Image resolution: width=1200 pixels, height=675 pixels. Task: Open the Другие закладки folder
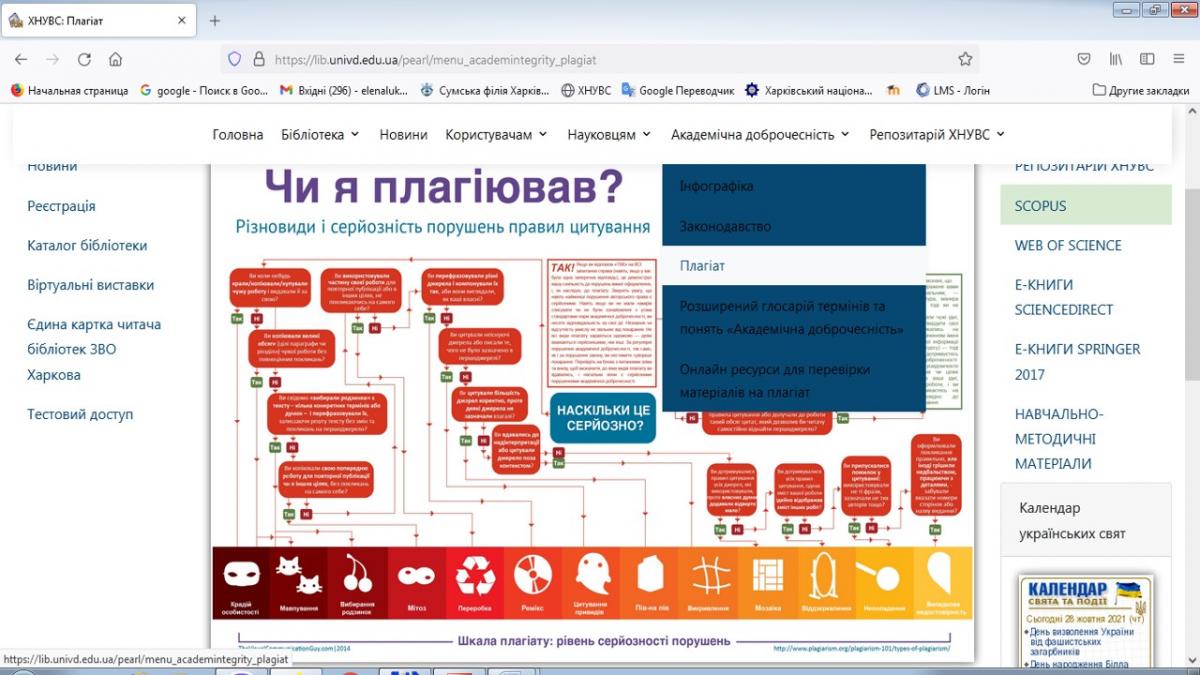pos(1141,90)
